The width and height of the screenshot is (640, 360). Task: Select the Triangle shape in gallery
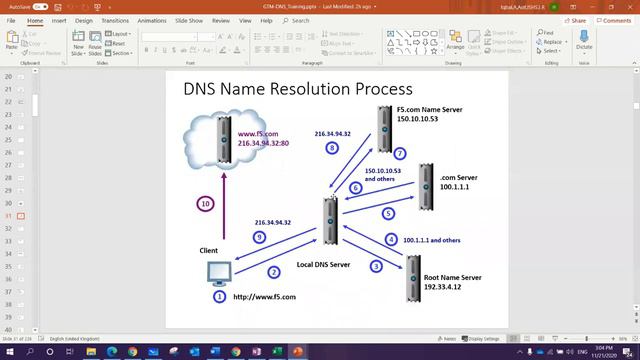point(391,42)
